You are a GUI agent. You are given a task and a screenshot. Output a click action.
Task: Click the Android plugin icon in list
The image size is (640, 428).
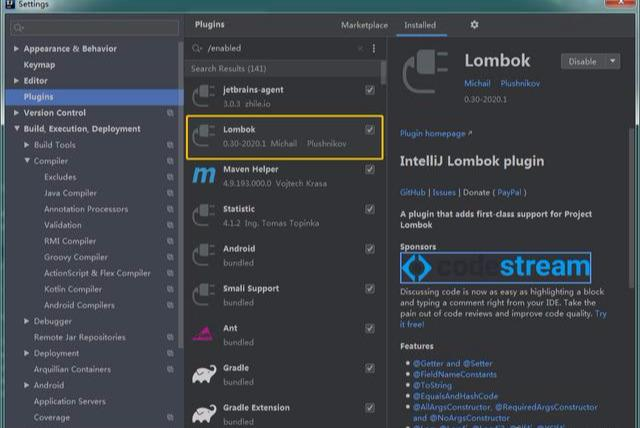pos(203,255)
